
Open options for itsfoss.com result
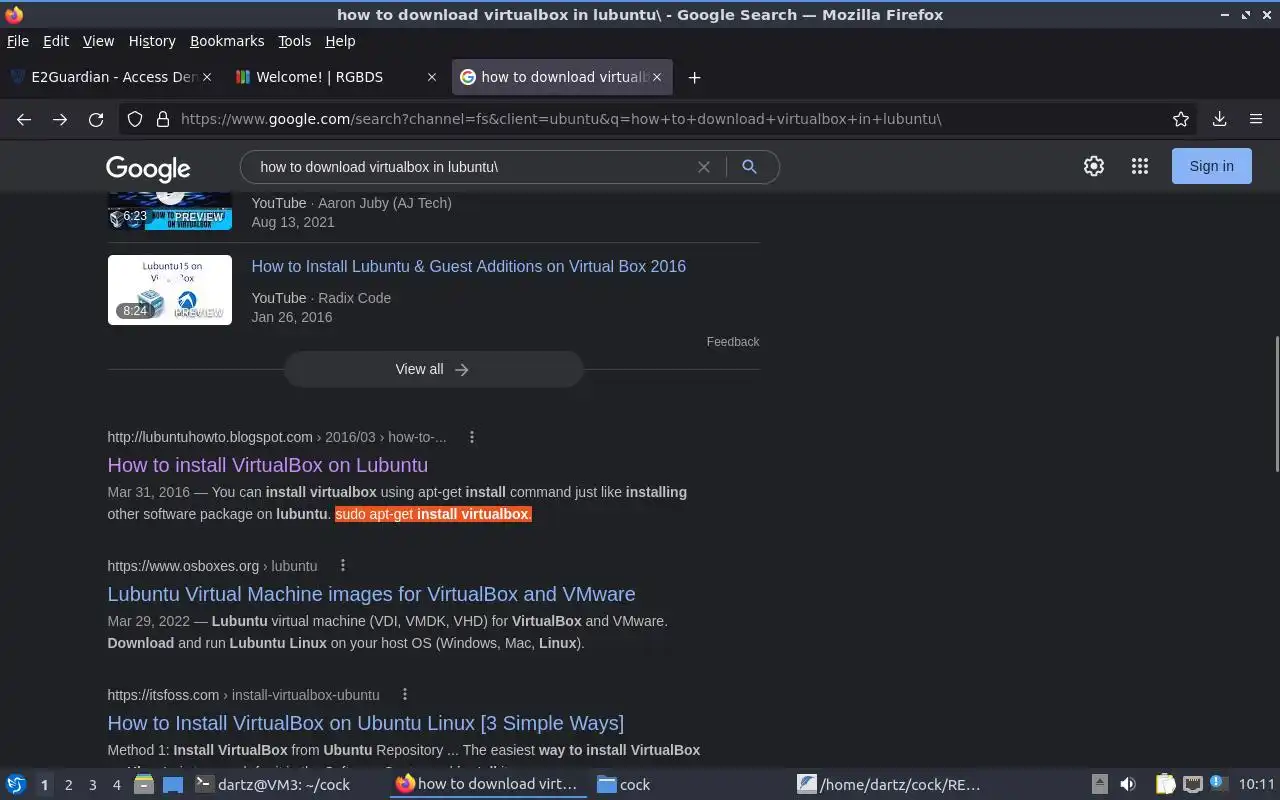(x=405, y=695)
